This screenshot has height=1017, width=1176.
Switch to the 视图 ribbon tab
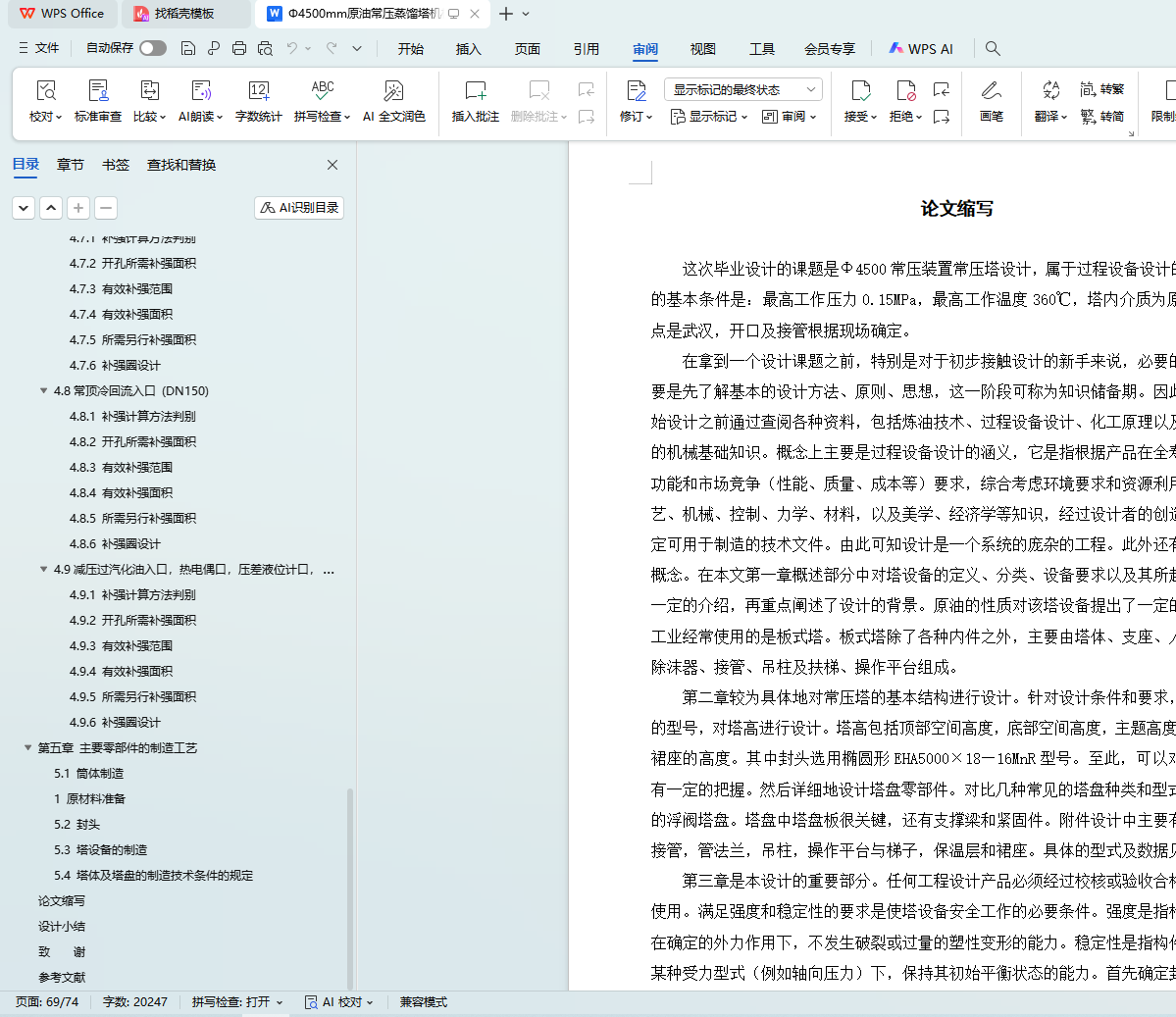(702, 49)
